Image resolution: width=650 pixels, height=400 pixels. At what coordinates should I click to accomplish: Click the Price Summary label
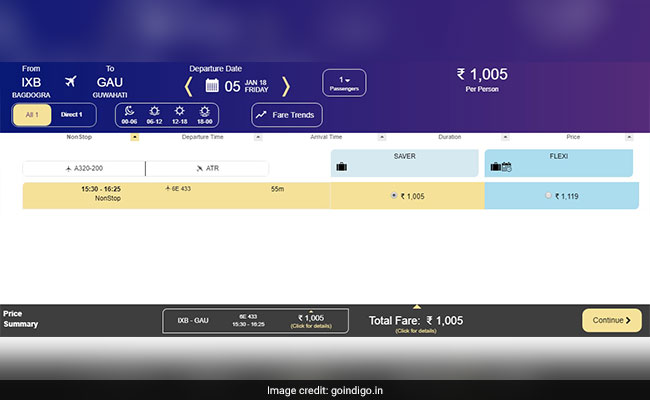coord(20,319)
